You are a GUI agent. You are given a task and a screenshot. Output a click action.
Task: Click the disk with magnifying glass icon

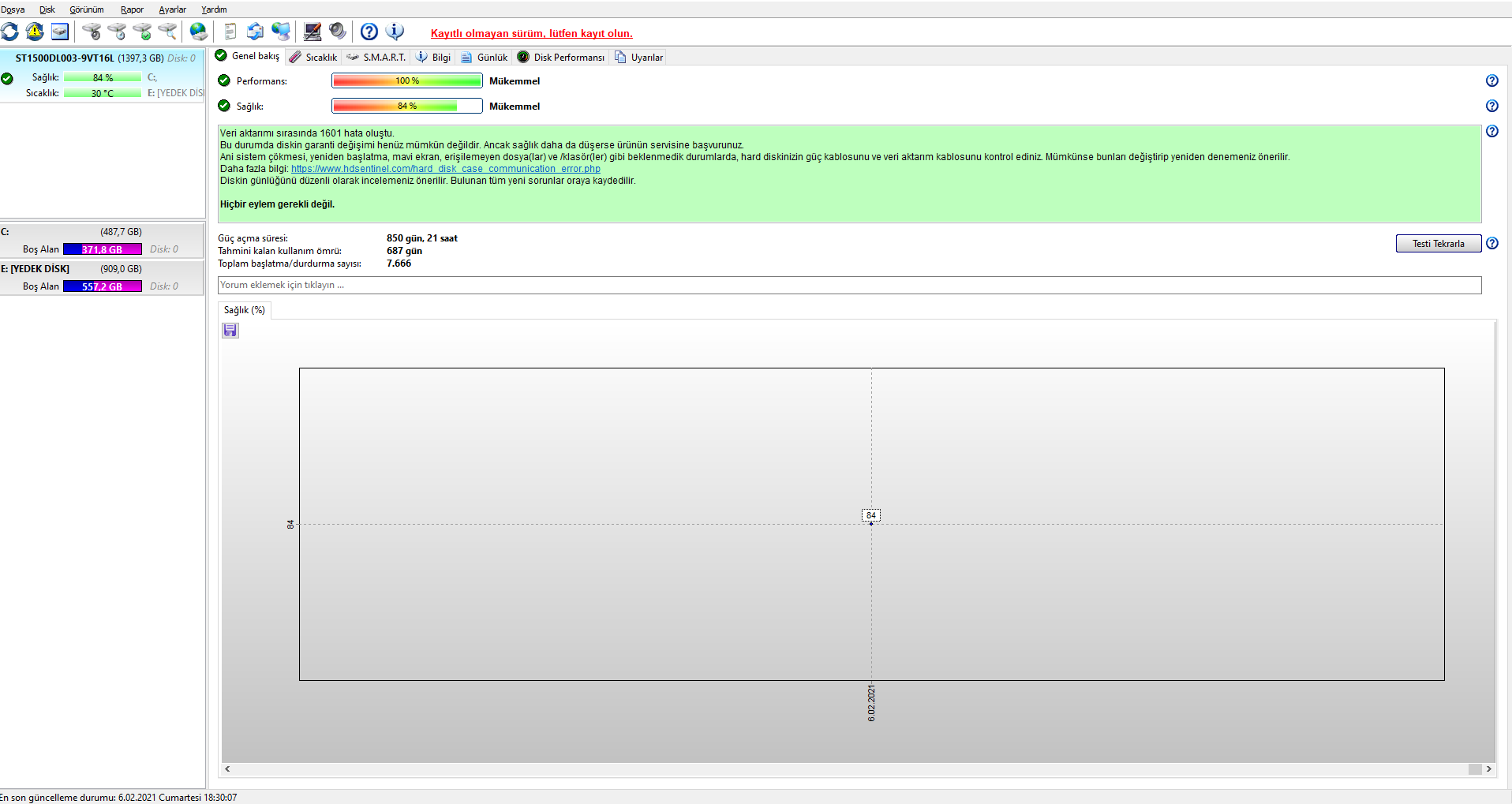click(x=167, y=32)
